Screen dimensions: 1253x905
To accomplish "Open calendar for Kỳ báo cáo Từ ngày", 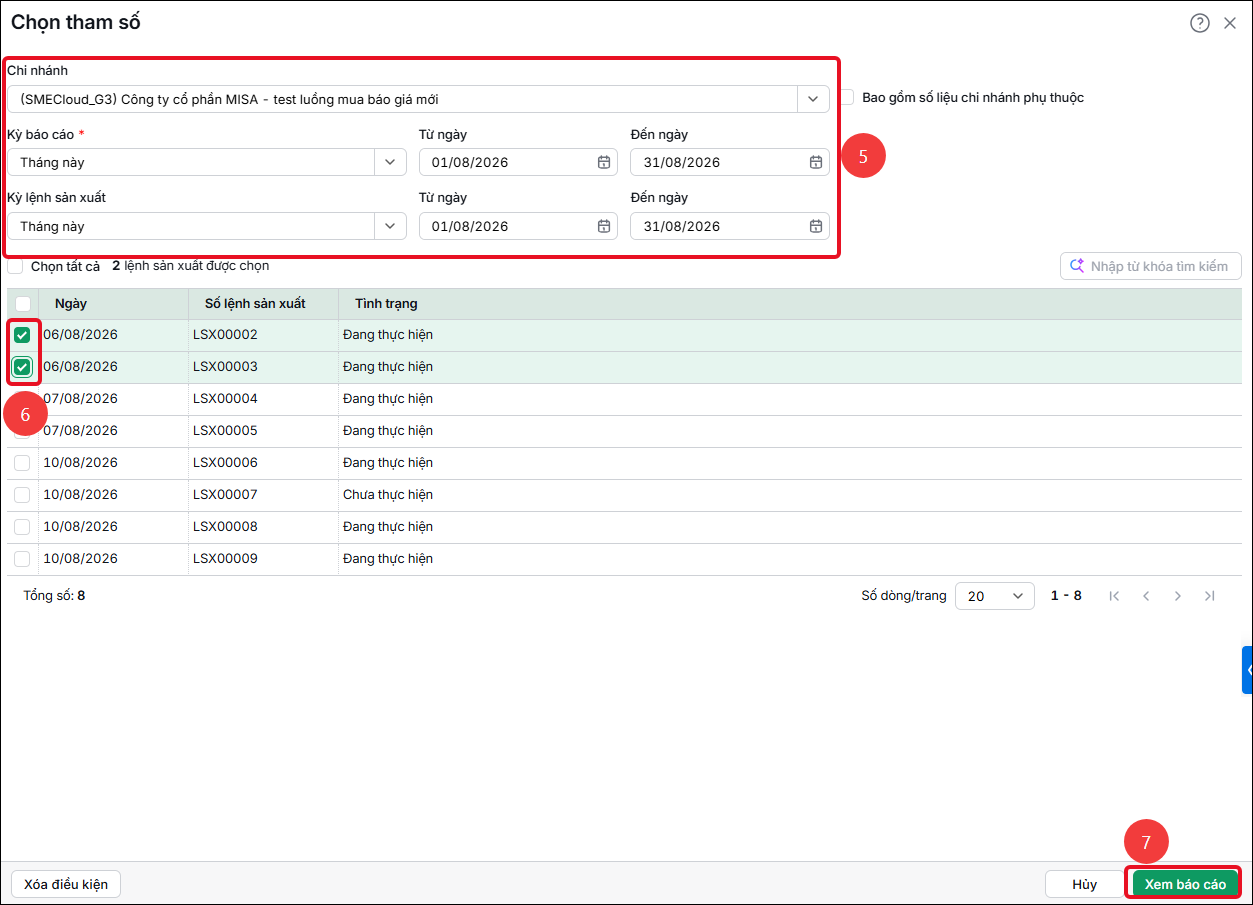I will click(x=604, y=162).
